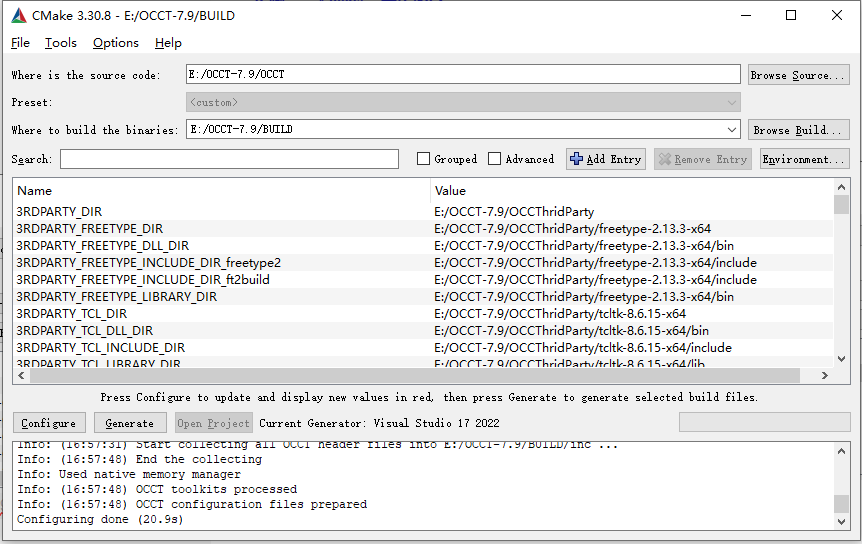Click the Browse Build button

click(799, 130)
